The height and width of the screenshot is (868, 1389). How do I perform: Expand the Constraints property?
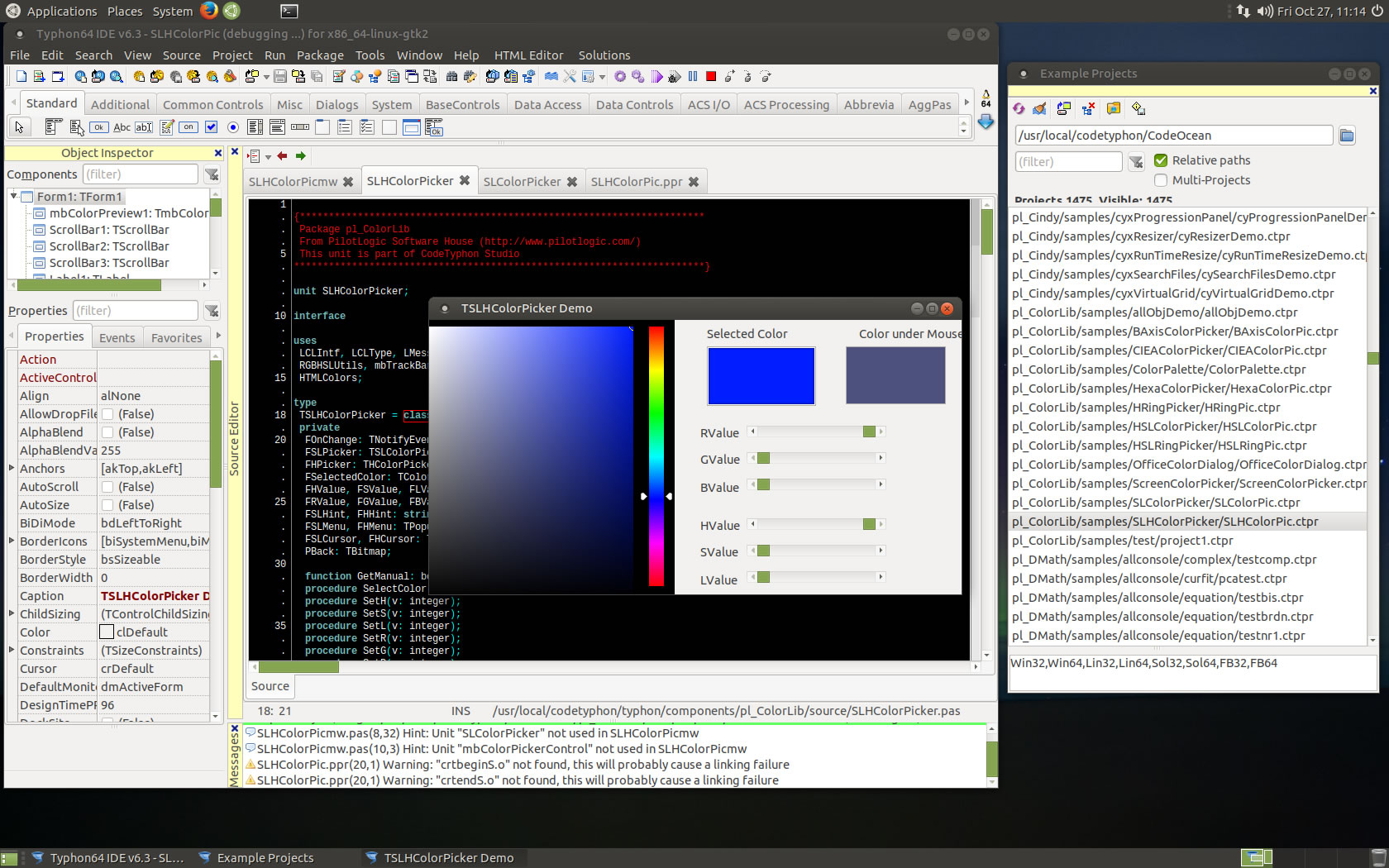click(12, 650)
